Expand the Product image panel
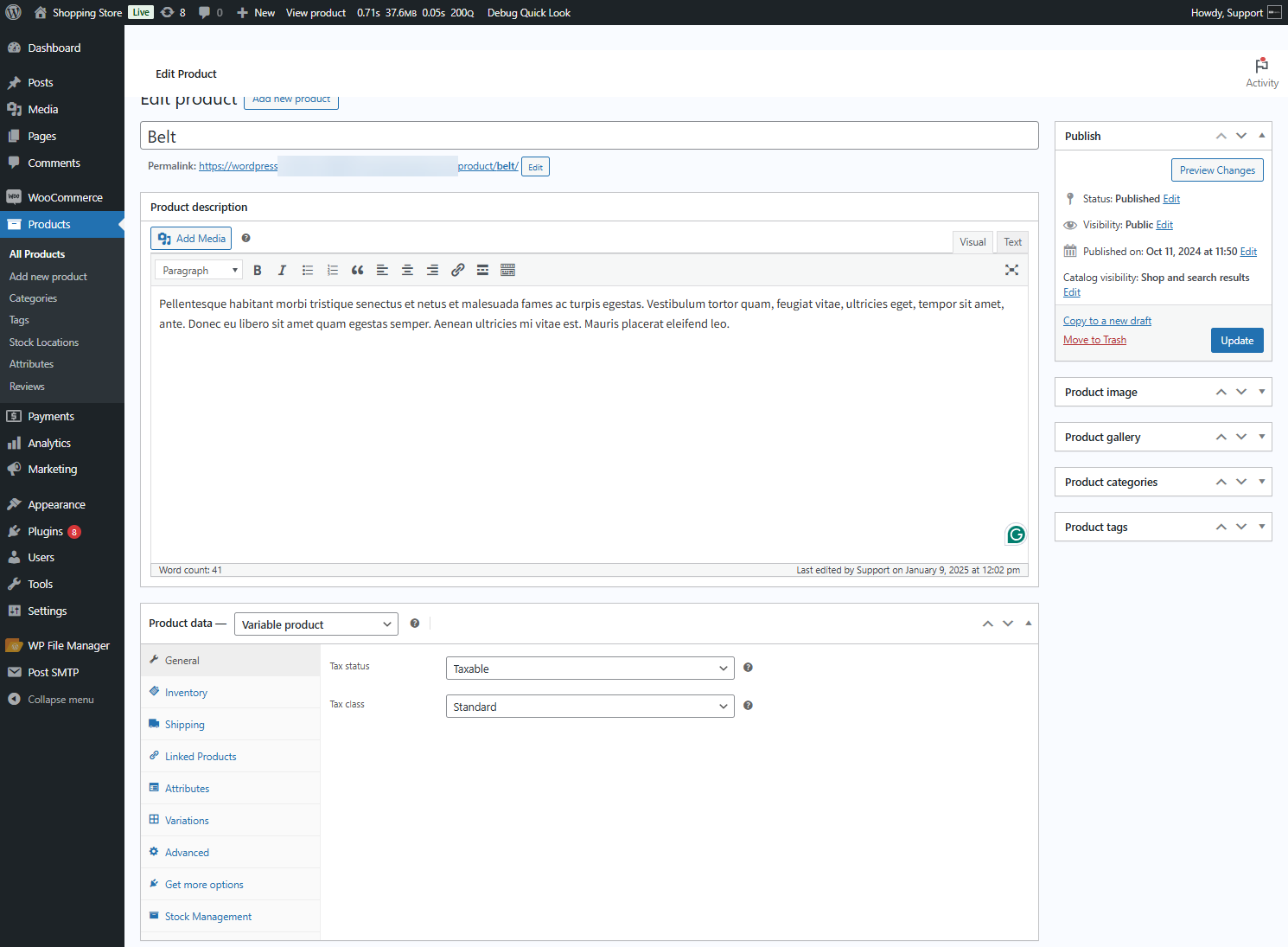 (1262, 391)
